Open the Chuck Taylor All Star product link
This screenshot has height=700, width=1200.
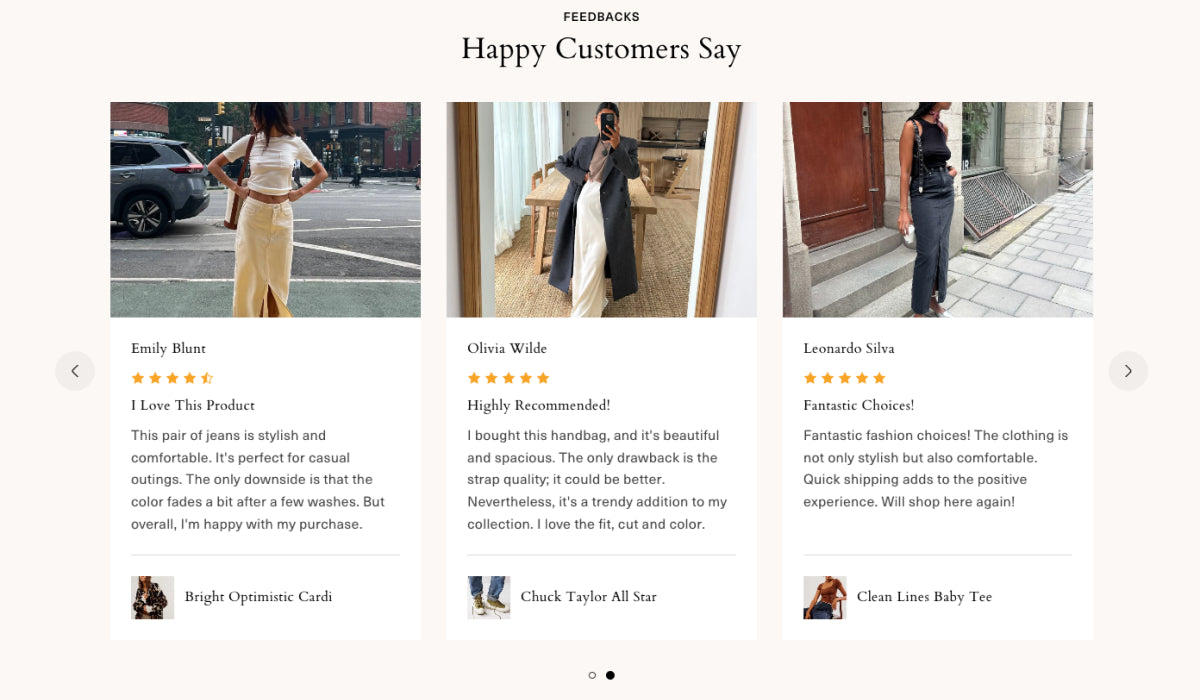(x=588, y=597)
